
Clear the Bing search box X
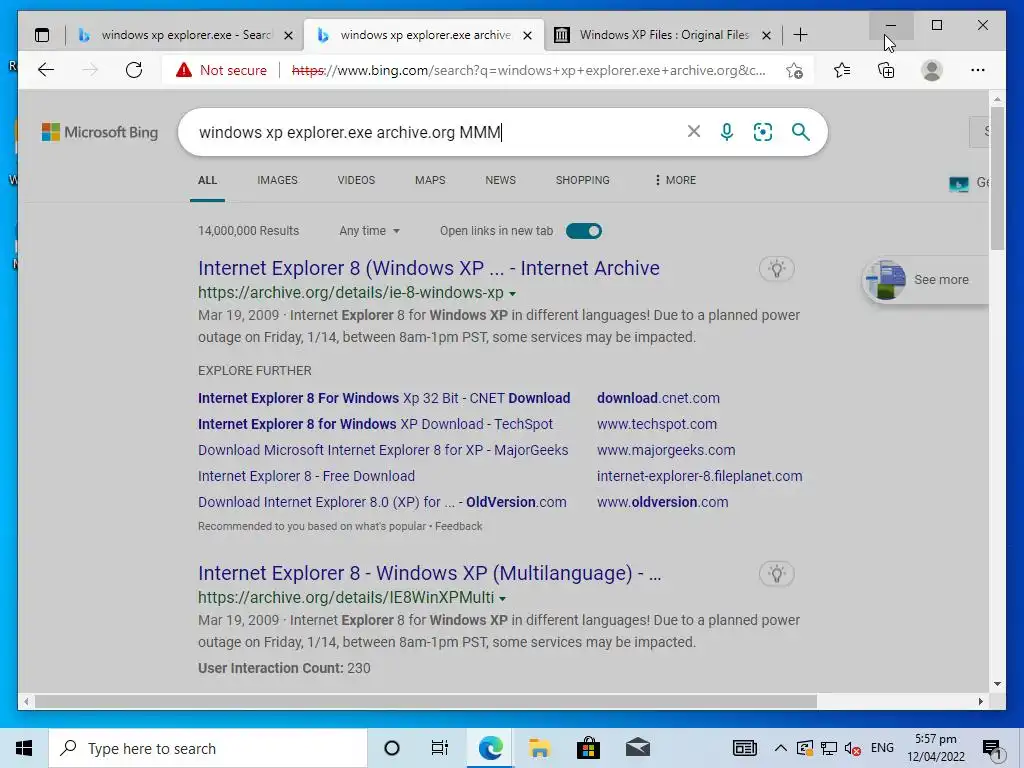(x=694, y=131)
